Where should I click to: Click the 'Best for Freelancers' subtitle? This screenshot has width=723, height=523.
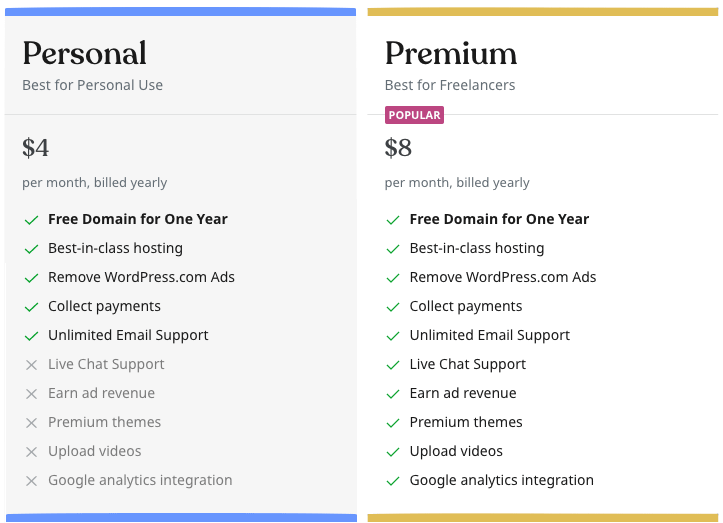(450, 85)
